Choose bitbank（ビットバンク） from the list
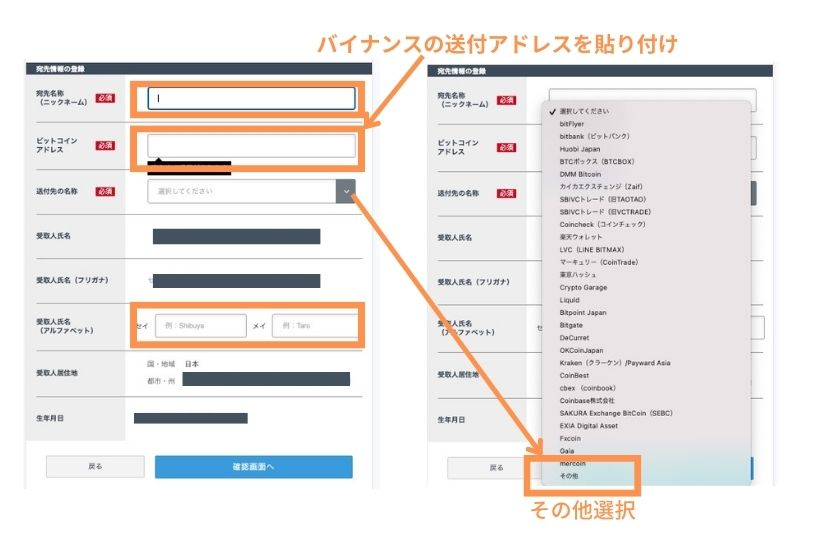This screenshot has width=840, height=560. pyautogui.click(x=594, y=137)
